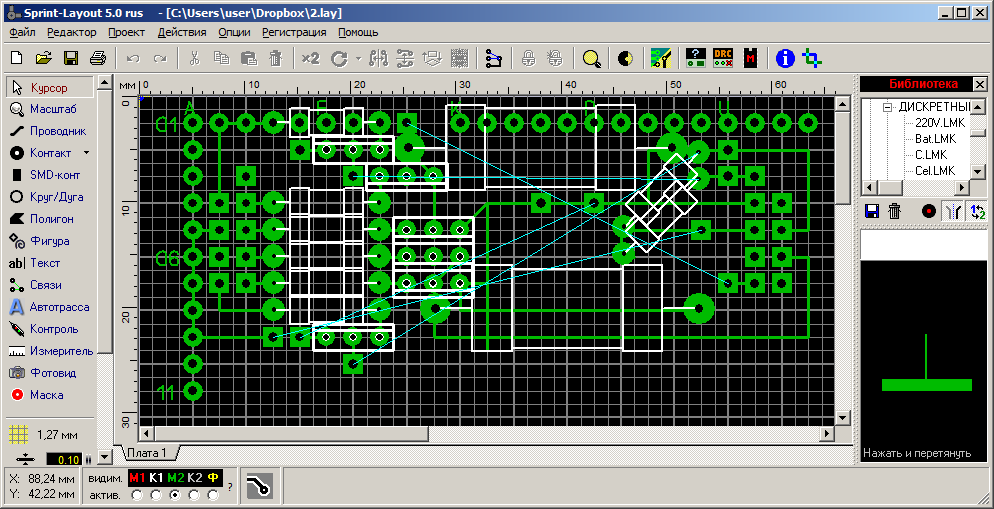Cut the selection with the scissors icon
Screen dimensions: 994x509
coord(195,58)
